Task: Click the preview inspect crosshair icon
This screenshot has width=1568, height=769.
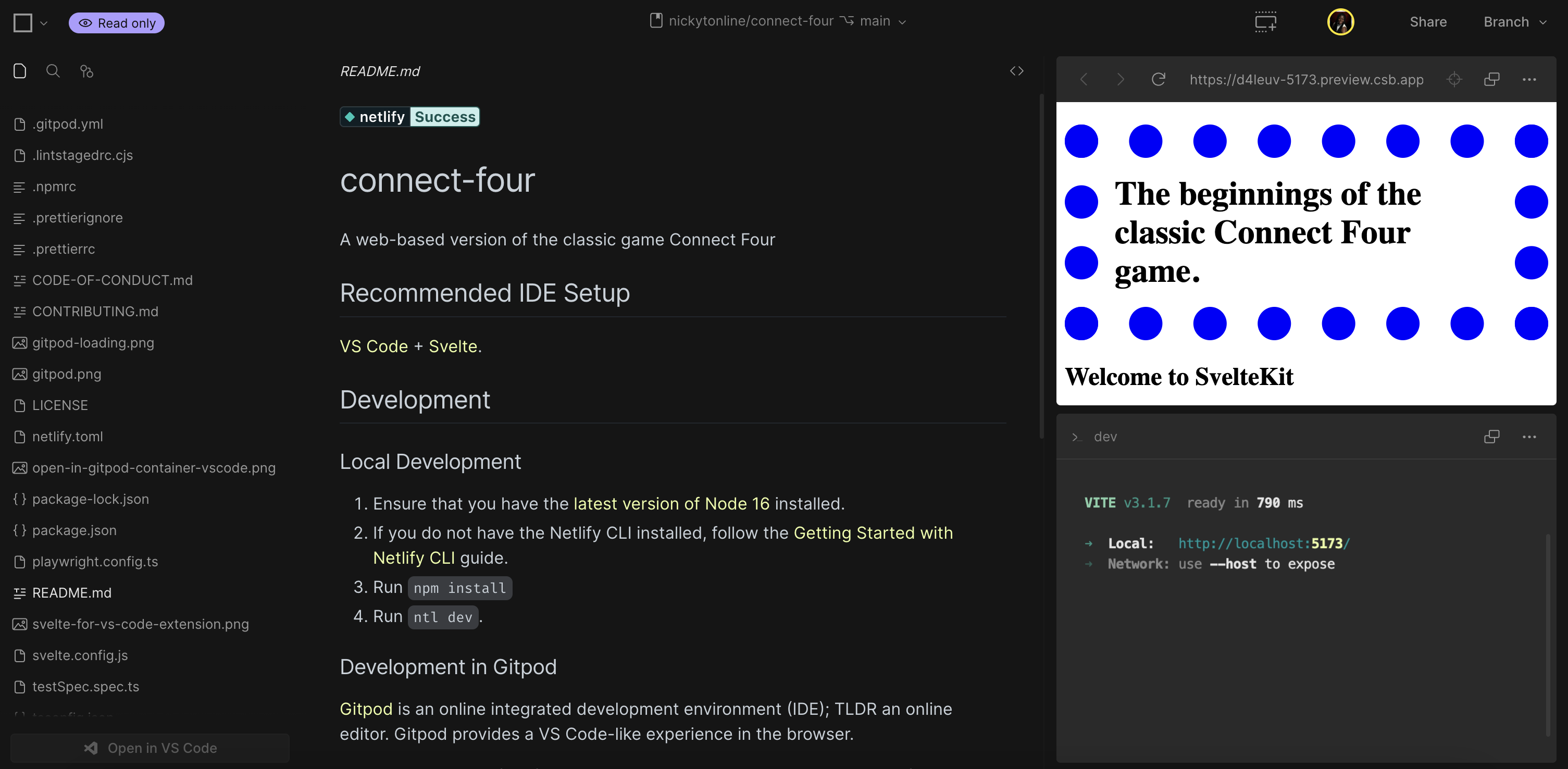Action: coord(1454,79)
